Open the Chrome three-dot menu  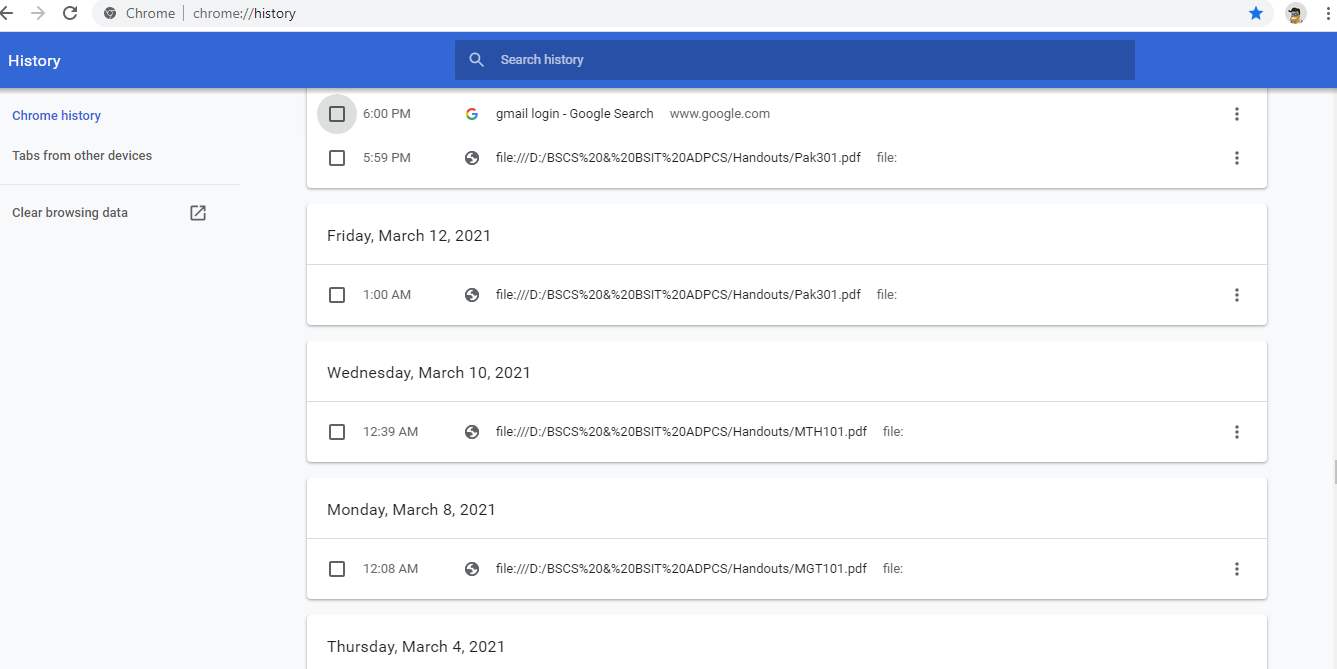pyautogui.click(x=1328, y=13)
